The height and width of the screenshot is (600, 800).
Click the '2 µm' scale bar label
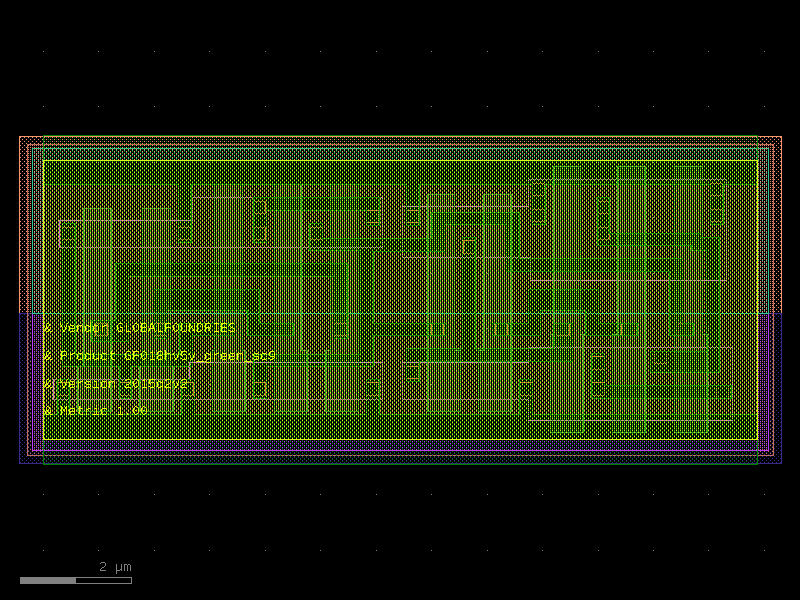tap(115, 567)
